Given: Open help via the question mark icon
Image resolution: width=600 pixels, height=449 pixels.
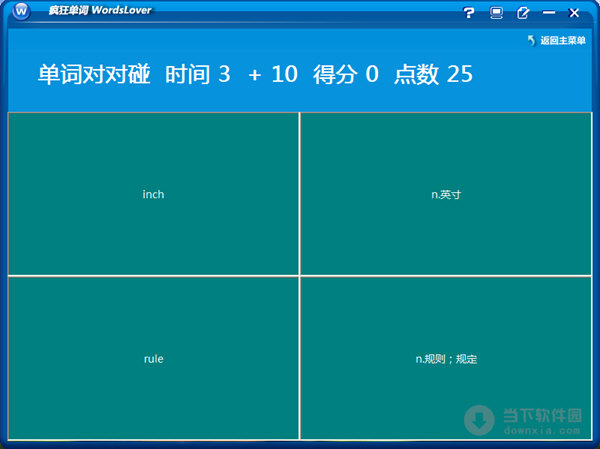Looking at the screenshot, I should point(469,13).
